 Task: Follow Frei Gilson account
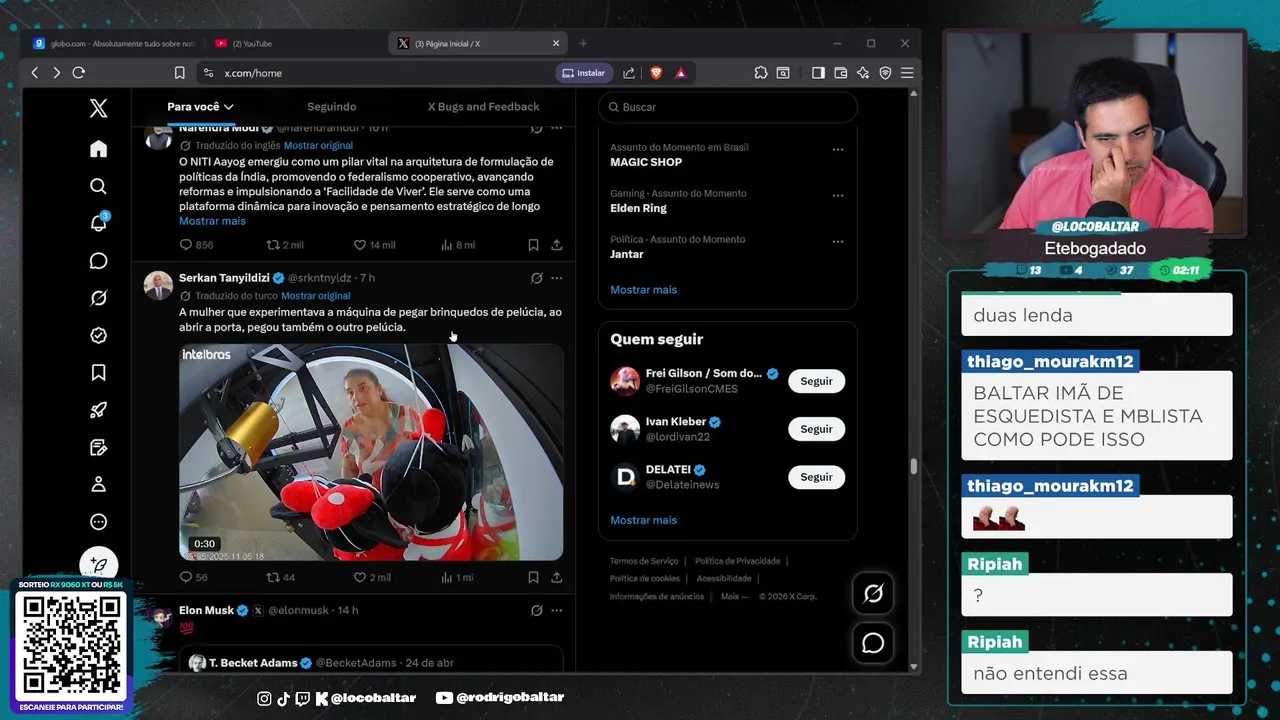pyautogui.click(x=816, y=381)
